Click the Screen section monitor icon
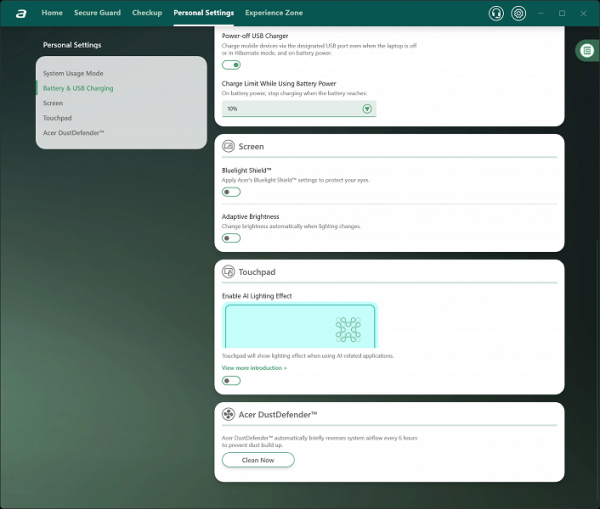This screenshot has width=600, height=509. coord(228,146)
